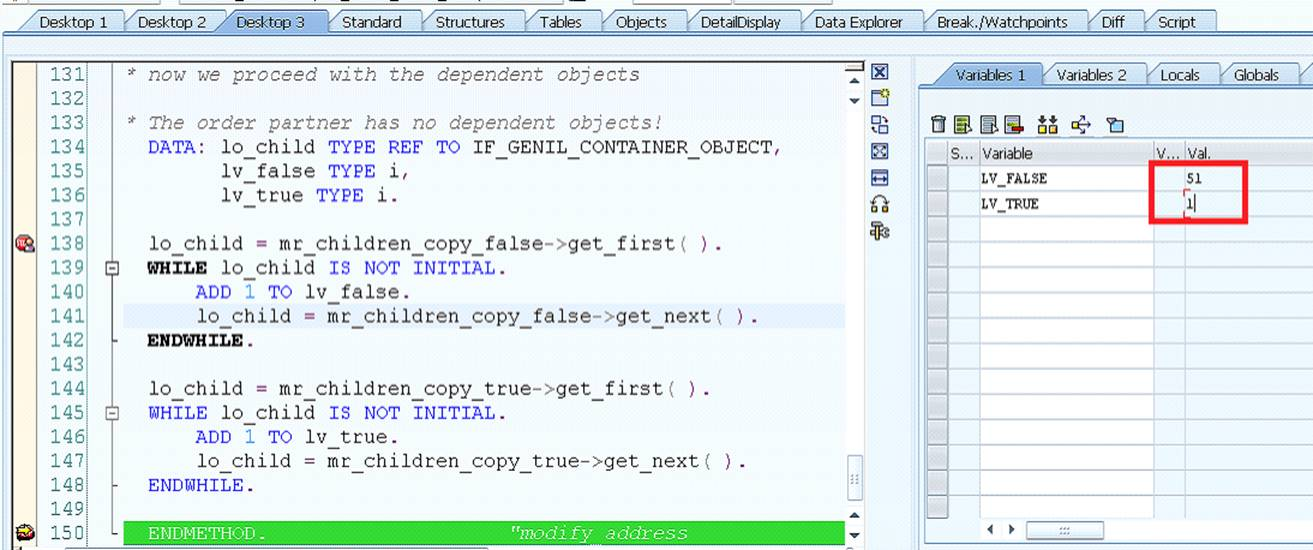Click the Val. column header
The height and width of the screenshot is (550, 1313).
coord(1248,153)
